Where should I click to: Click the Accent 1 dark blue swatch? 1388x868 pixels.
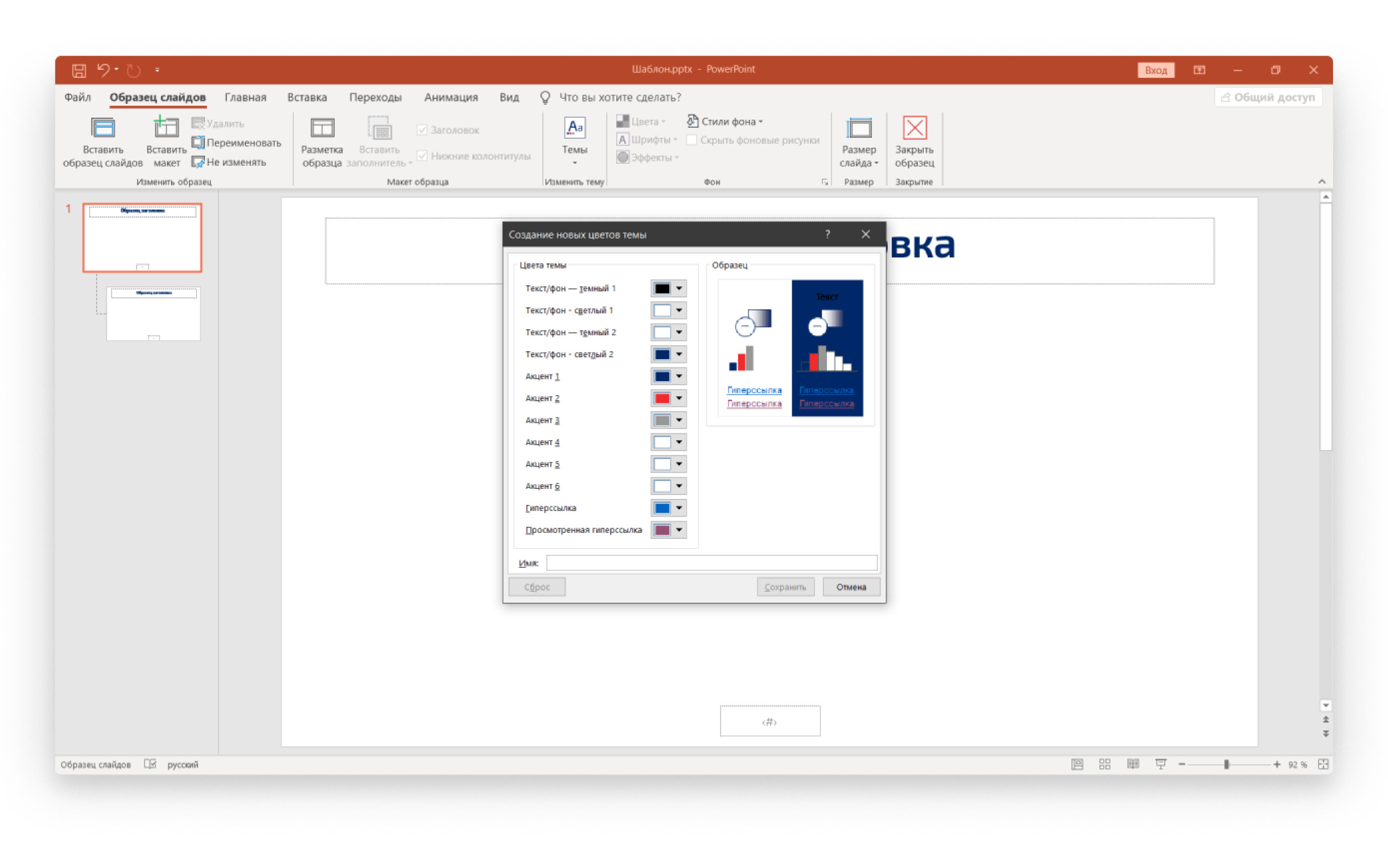coord(662,376)
